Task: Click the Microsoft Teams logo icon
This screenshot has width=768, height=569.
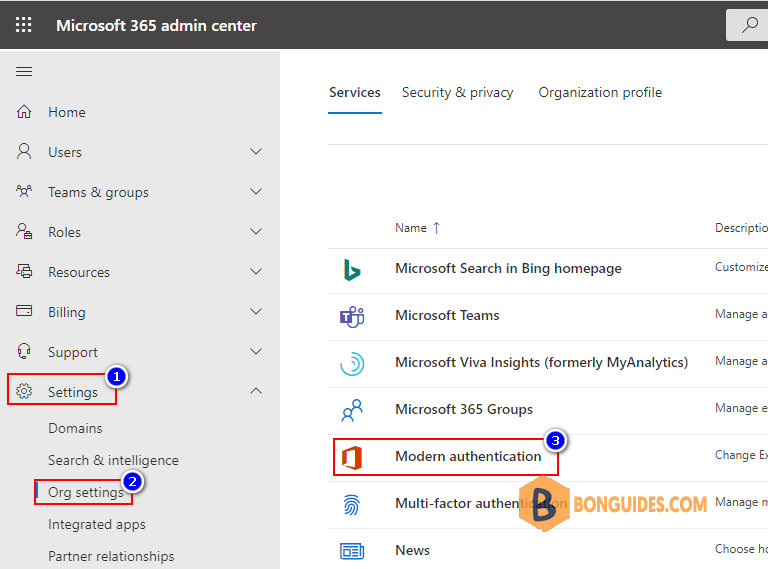Action: 352,316
